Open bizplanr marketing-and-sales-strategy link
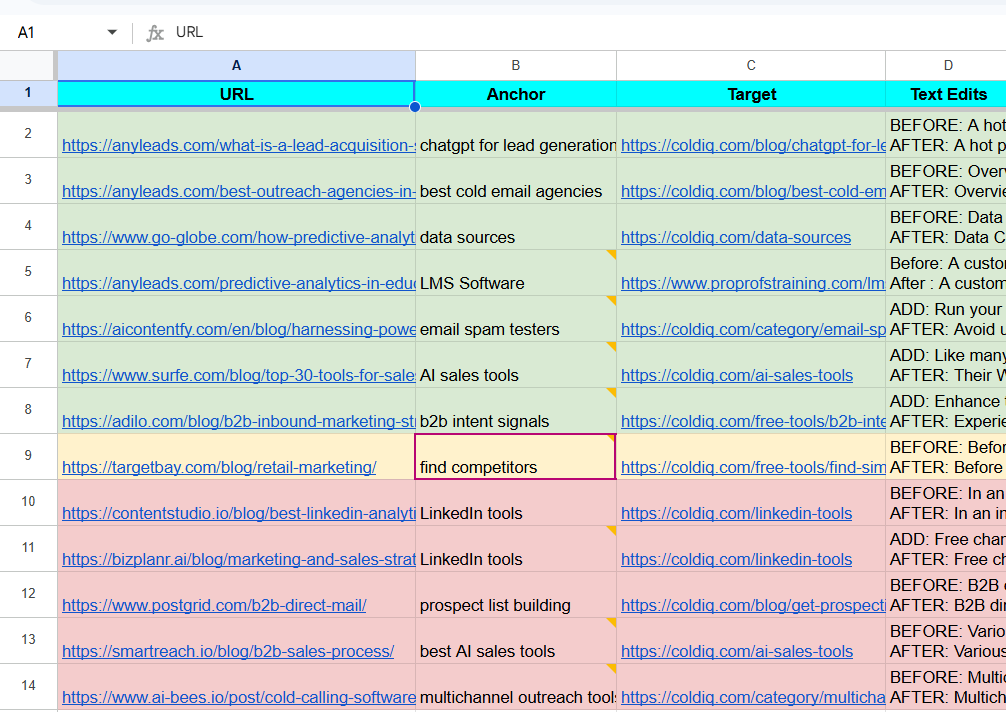Viewport: 1006px width, 712px height. click(x=238, y=560)
